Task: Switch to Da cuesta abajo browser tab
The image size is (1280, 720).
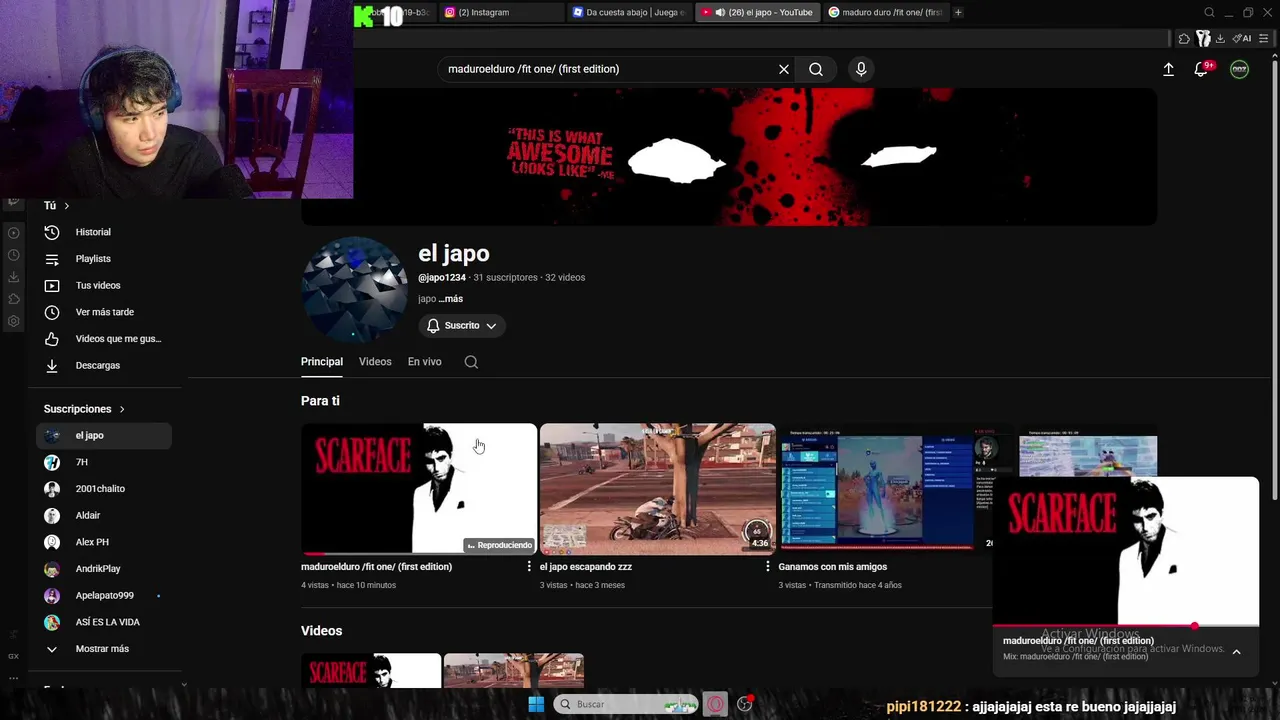Action: click(x=628, y=12)
